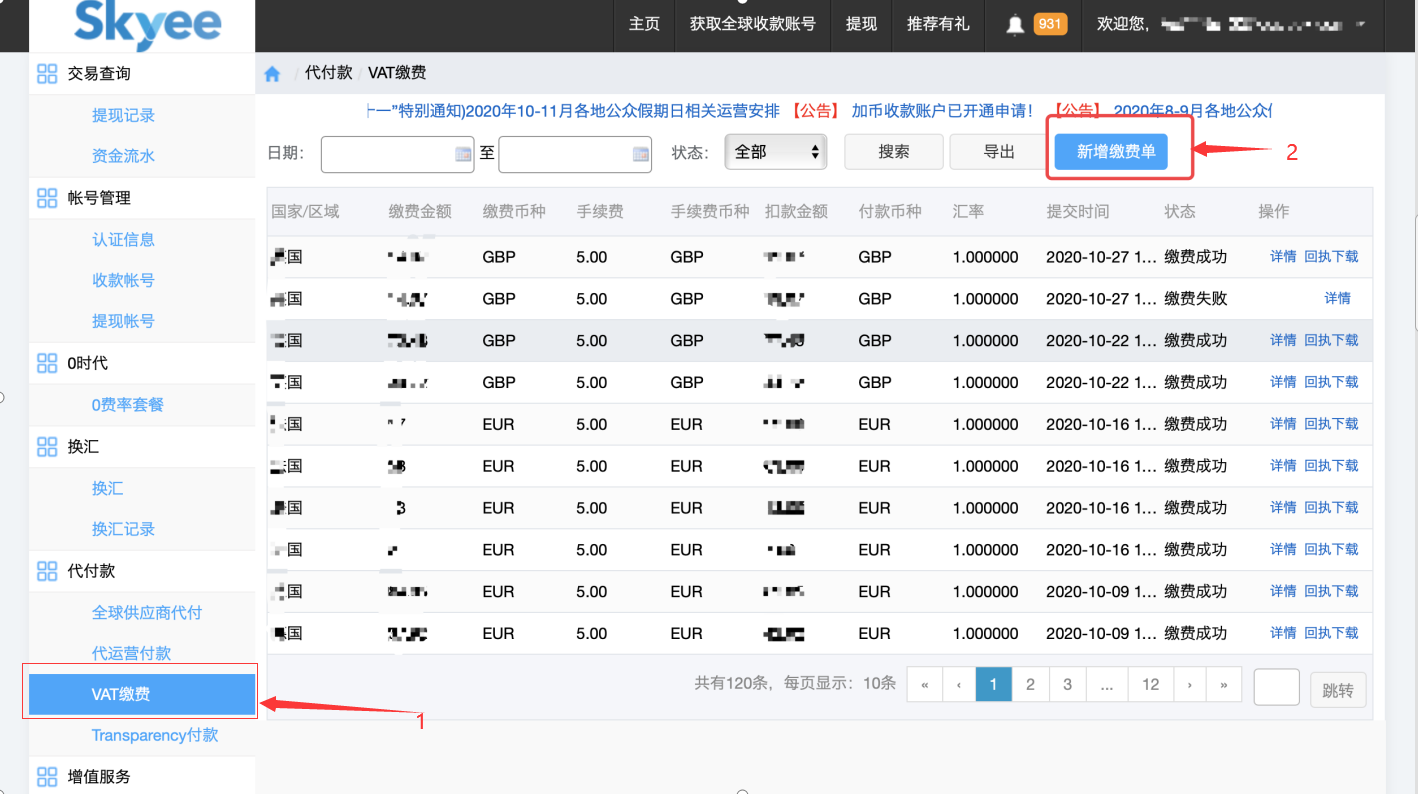
Task: Click the 代付款 section icon
Action: pyautogui.click(x=47, y=571)
